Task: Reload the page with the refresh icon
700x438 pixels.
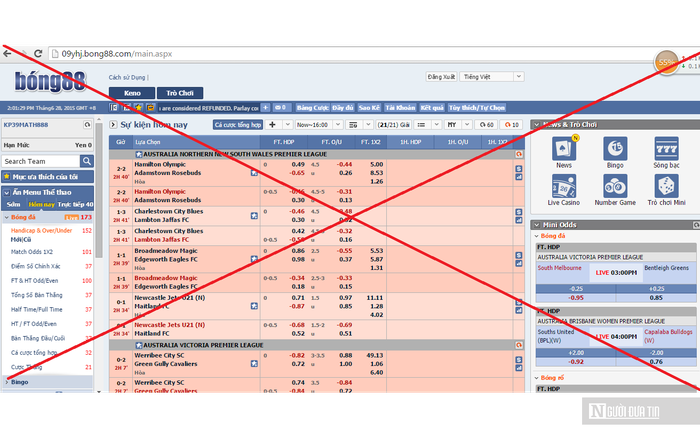Action: [38, 54]
